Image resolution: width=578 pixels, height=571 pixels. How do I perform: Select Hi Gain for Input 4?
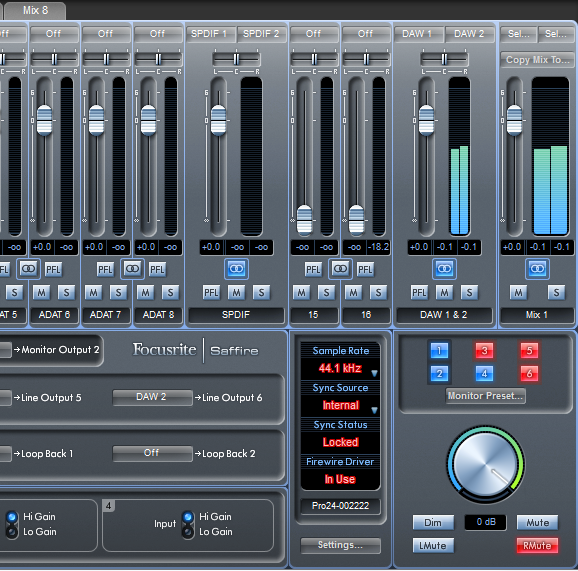tap(188, 517)
